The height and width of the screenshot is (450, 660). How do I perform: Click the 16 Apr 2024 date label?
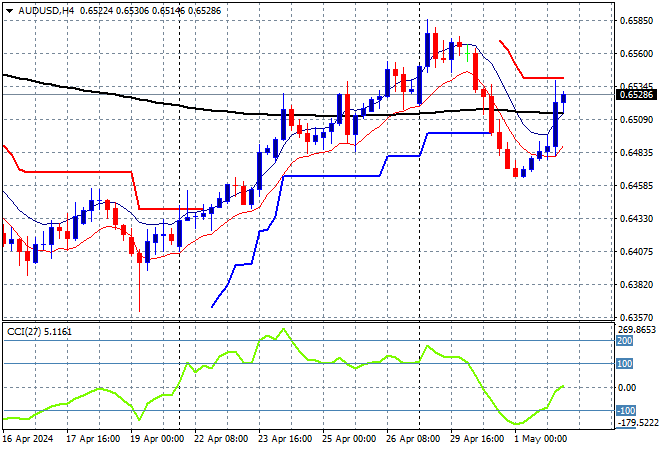coord(29,439)
